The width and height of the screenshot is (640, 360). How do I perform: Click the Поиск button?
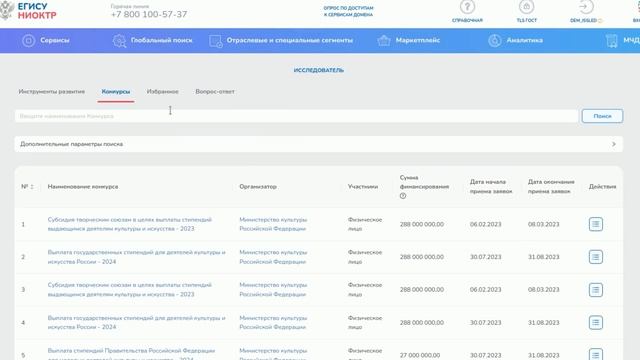click(602, 116)
